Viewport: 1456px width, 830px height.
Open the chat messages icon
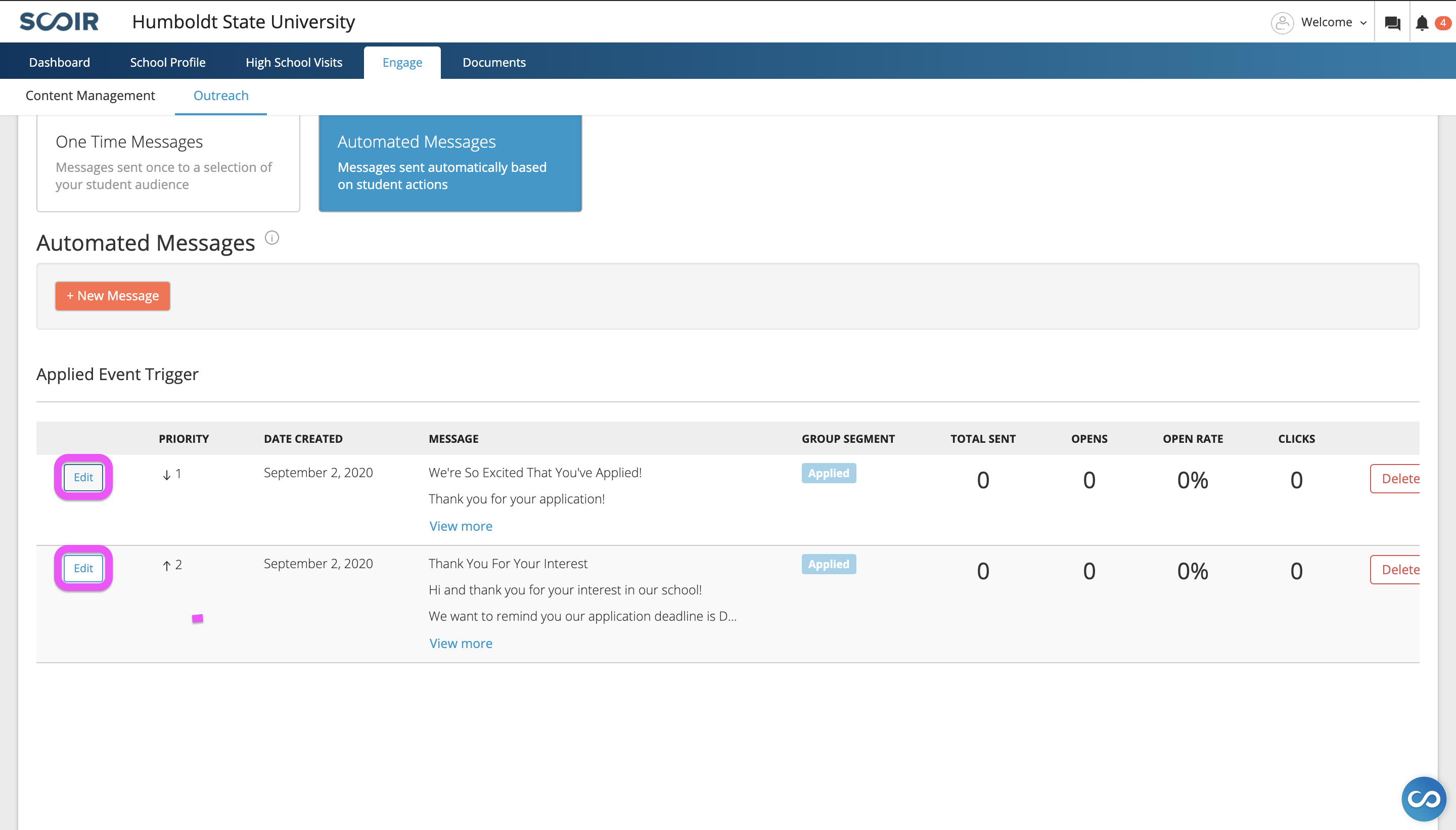[x=1392, y=23]
